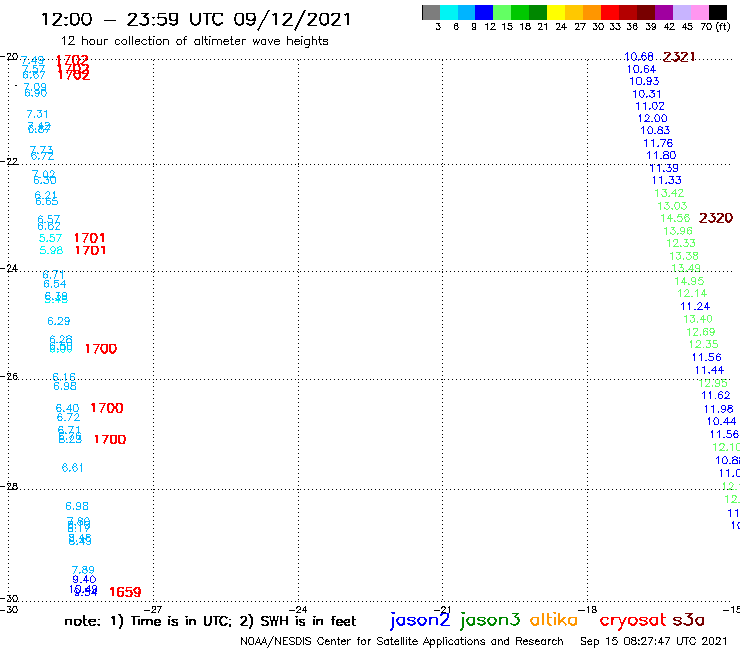Click the wave height value '12.00'

pyautogui.click(x=652, y=118)
